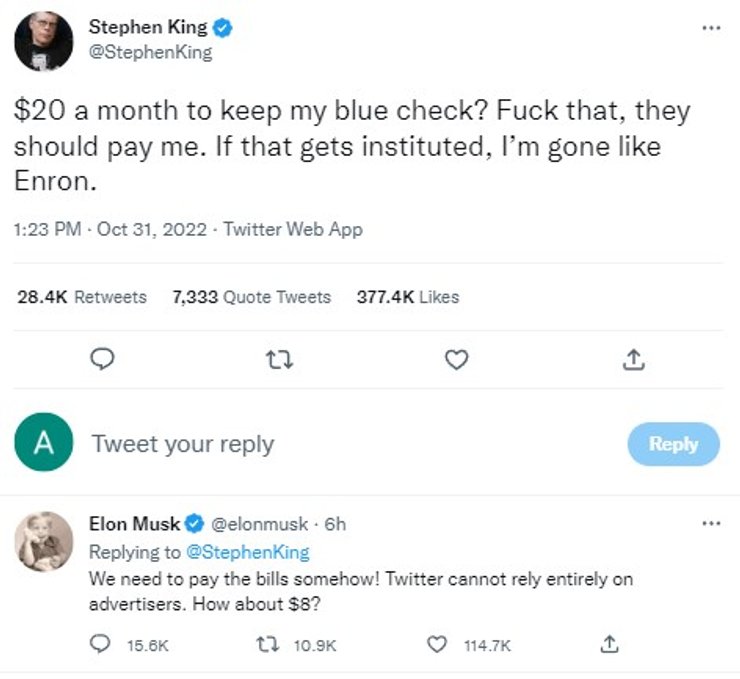Retweet Stephen King's tweet
The image size is (740, 679).
(280, 359)
